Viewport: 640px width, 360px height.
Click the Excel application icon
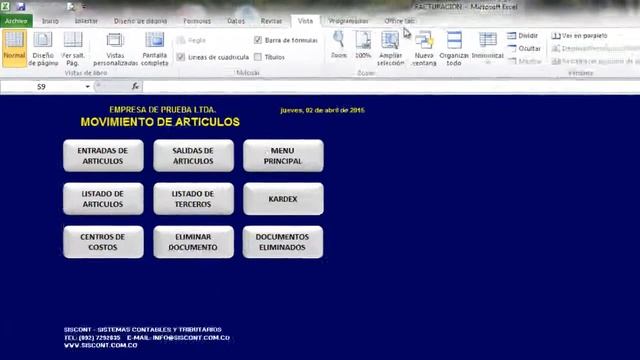5,6
